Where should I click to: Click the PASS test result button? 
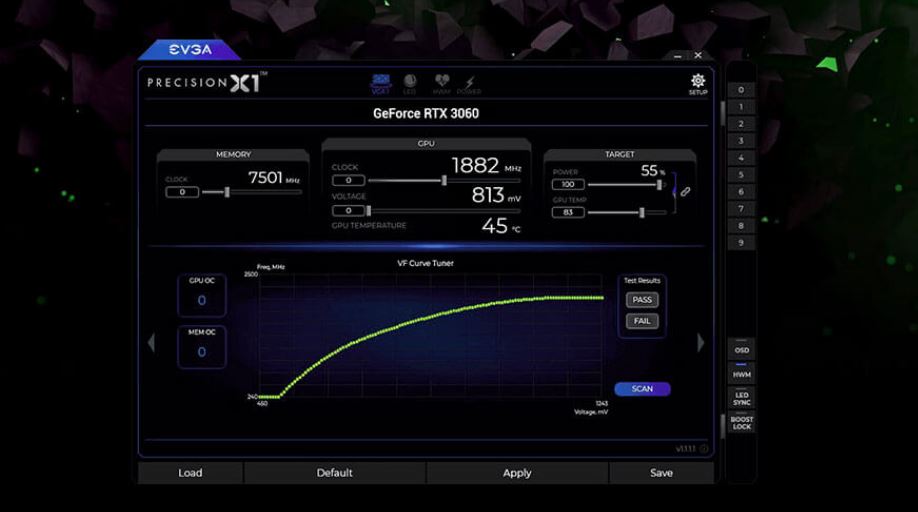coord(642,300)
